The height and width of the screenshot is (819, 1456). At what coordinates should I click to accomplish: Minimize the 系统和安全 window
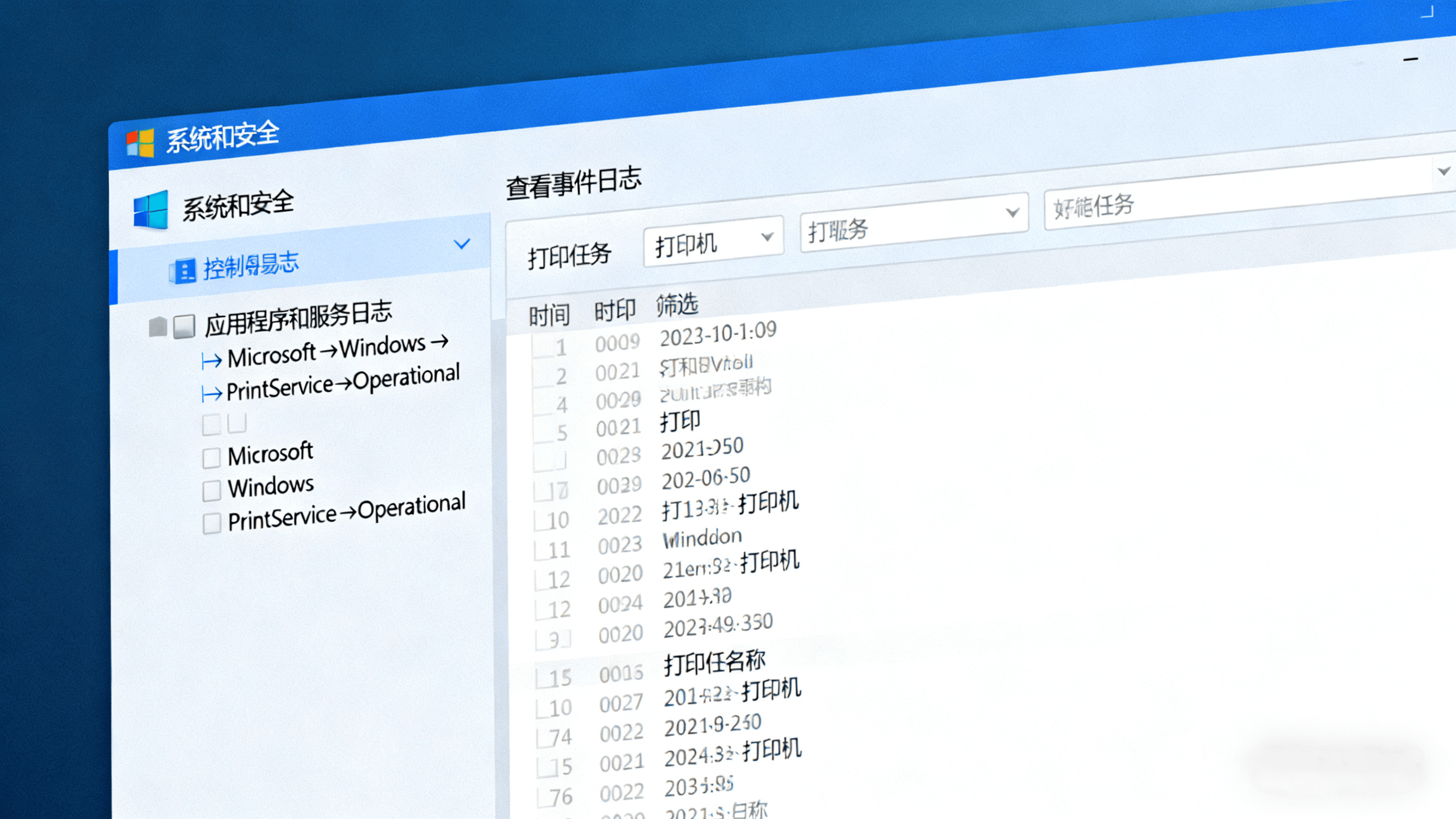click(x=1411, y=59)
